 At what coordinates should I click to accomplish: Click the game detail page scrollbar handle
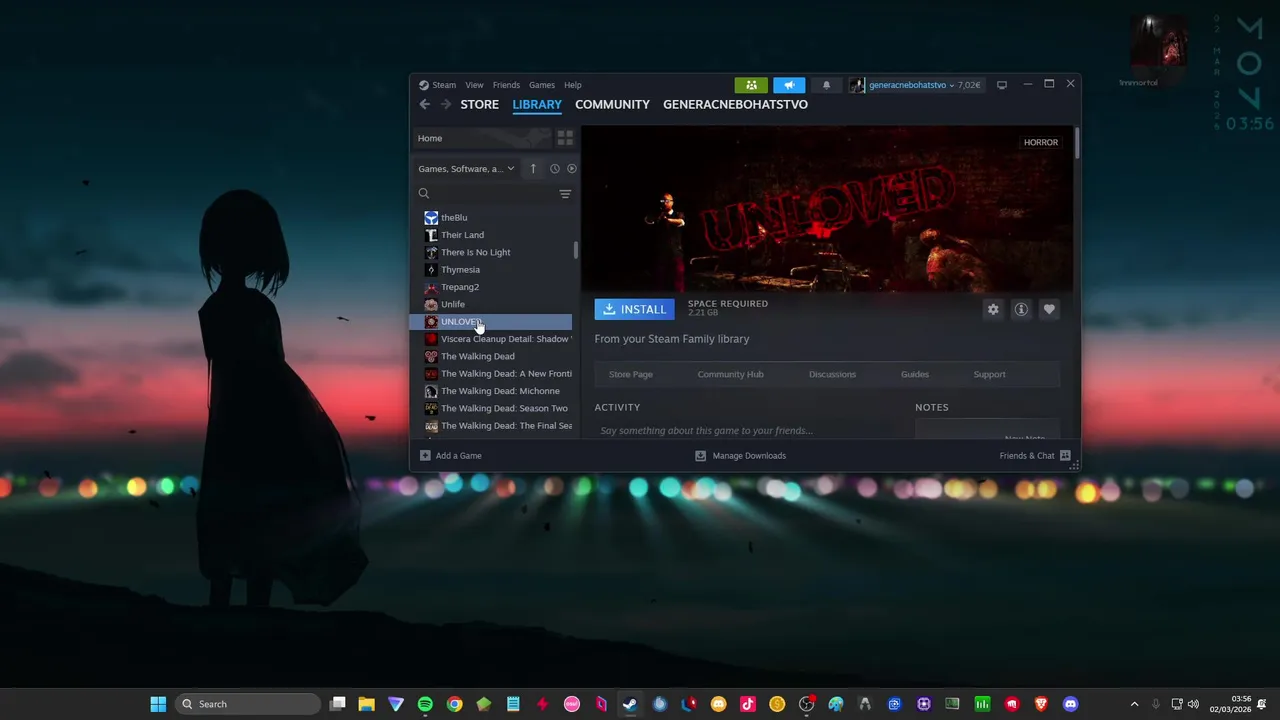(1077, 142)
